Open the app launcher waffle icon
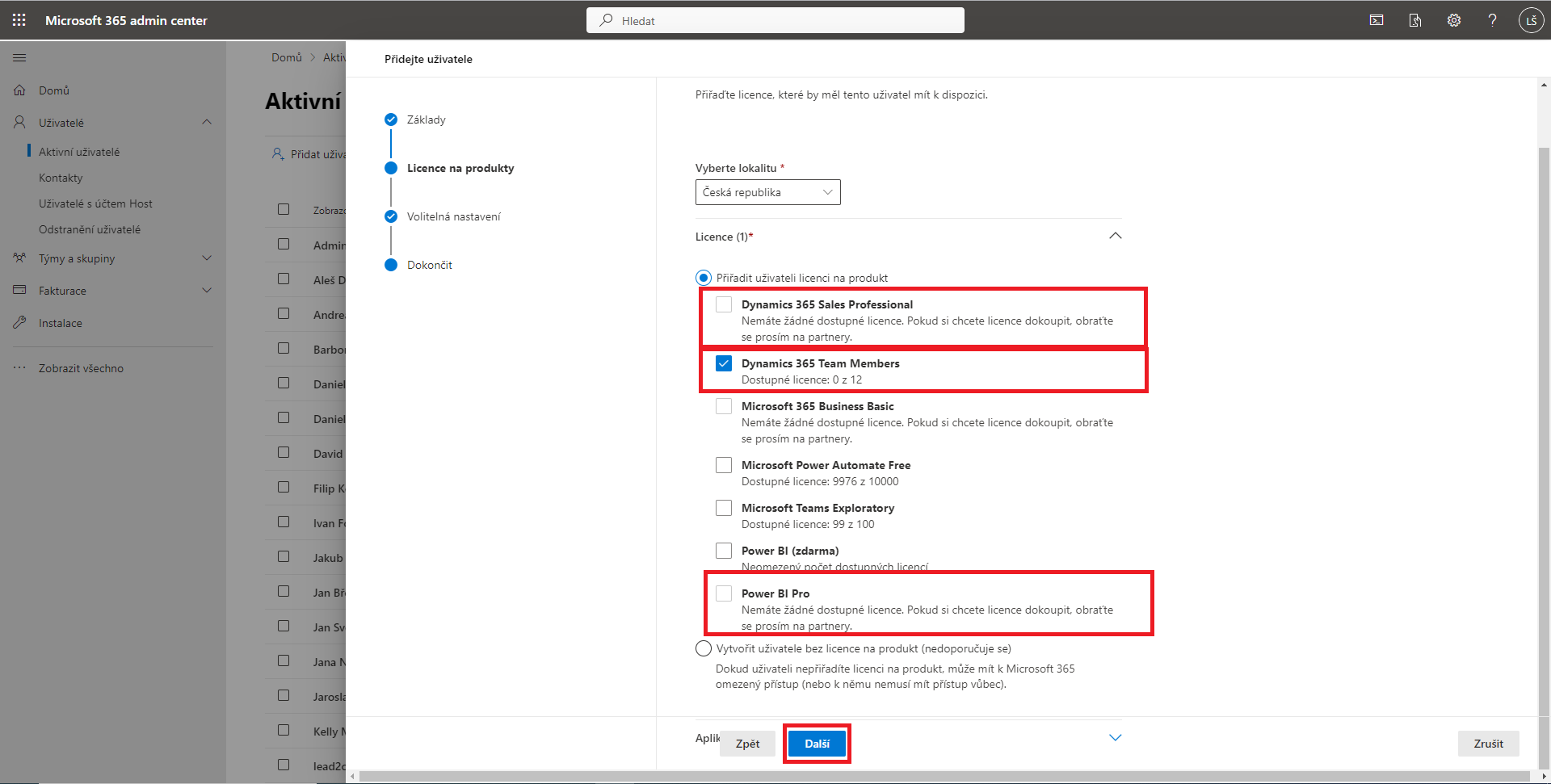 point(19,20)
